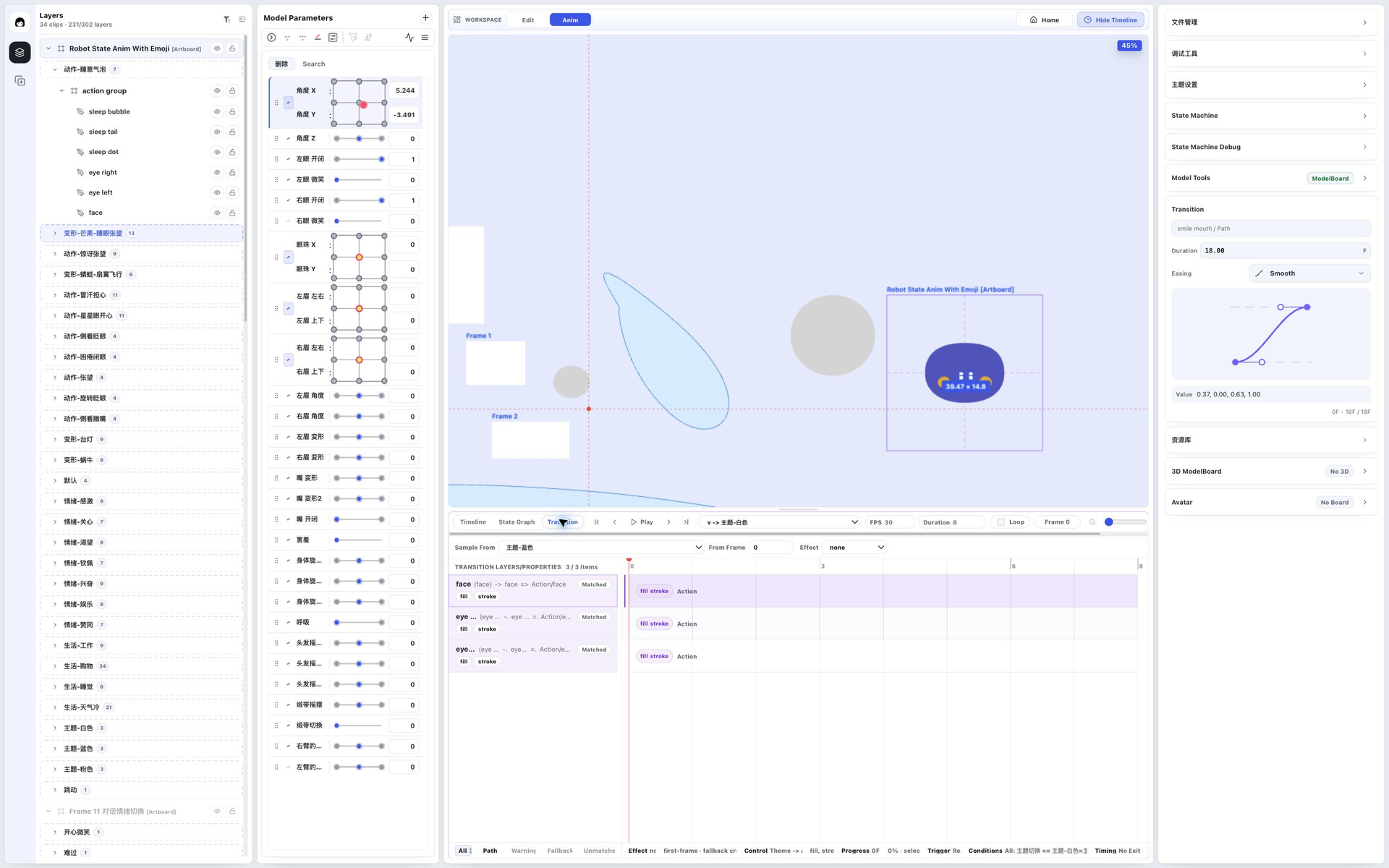
Task: Toggle visibility of the Robot State Anim artboard
Action: click(x=216, y=48)
